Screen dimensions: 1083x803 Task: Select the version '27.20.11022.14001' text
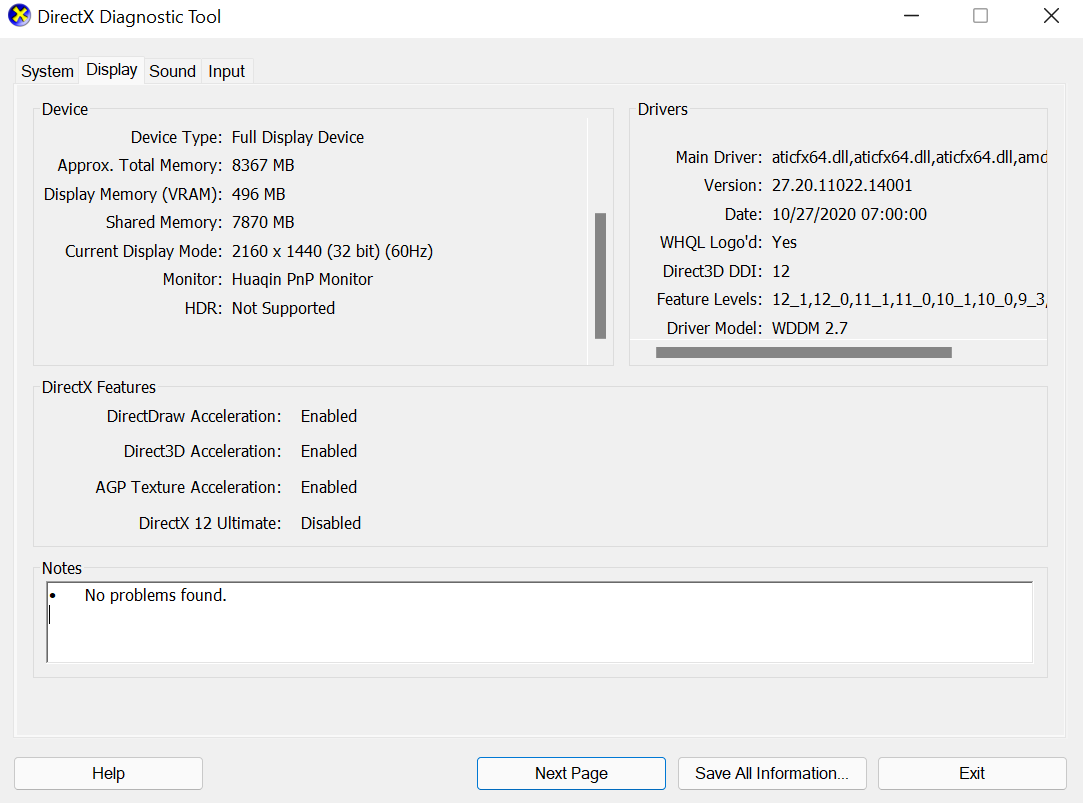pyautogui.click(x=842, y=186)
